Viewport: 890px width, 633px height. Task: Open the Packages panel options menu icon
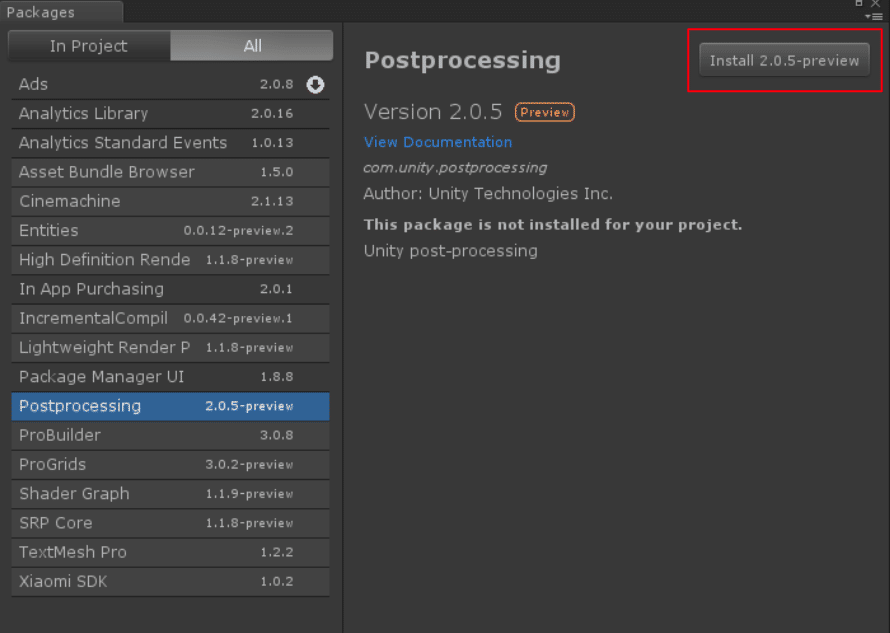pyautogui.click(x=875, y=16)
